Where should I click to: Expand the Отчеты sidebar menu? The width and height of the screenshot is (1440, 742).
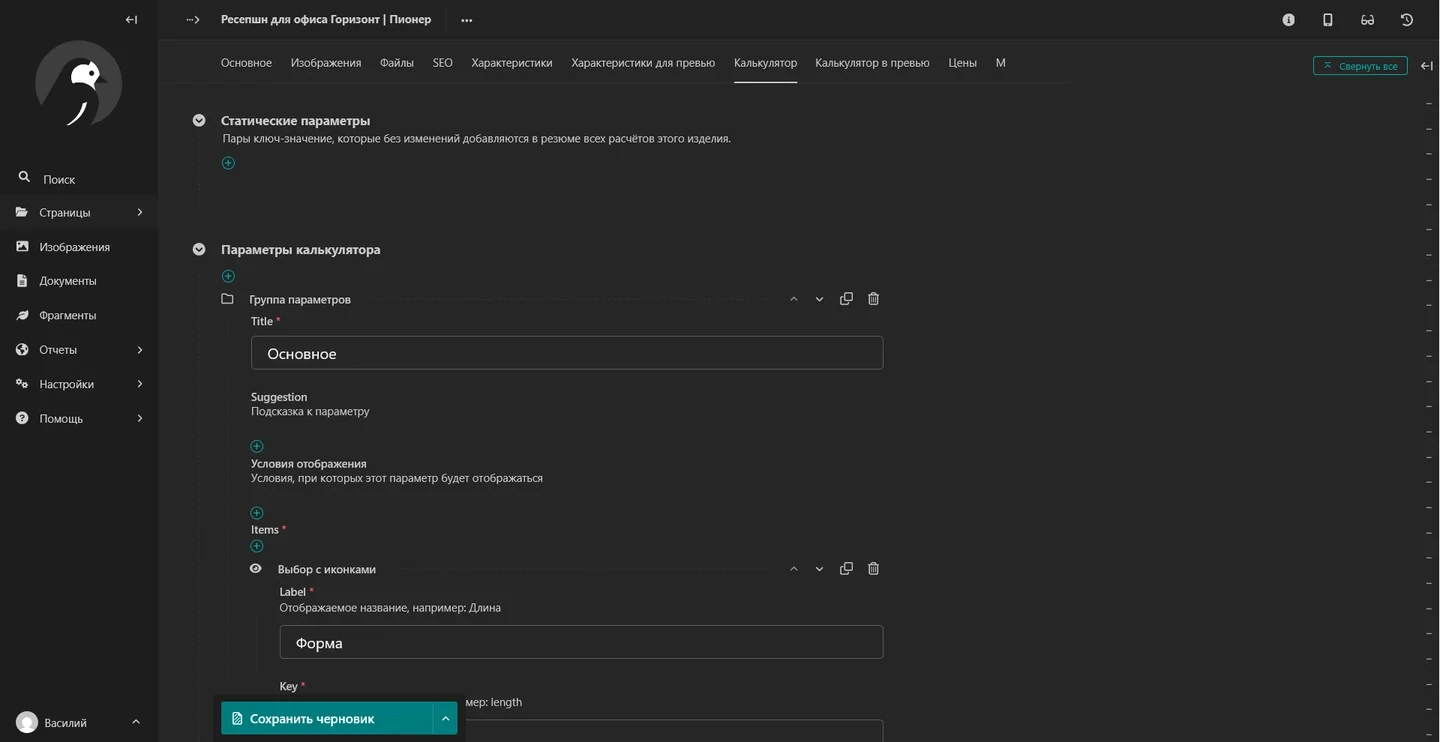pyautogui.click(x=140, y=350)
